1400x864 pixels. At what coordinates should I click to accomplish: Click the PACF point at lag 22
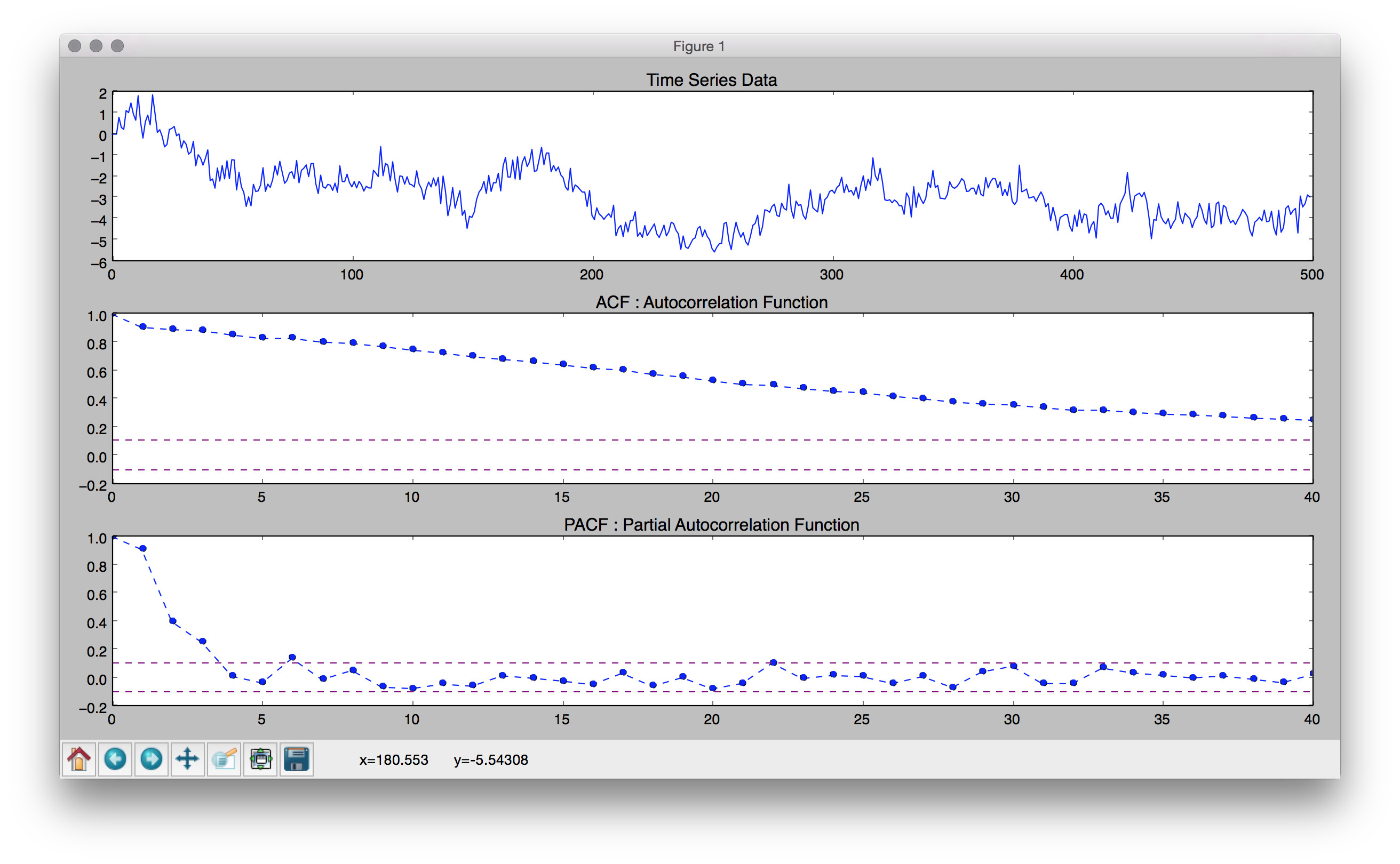click(x=774, y=663)
